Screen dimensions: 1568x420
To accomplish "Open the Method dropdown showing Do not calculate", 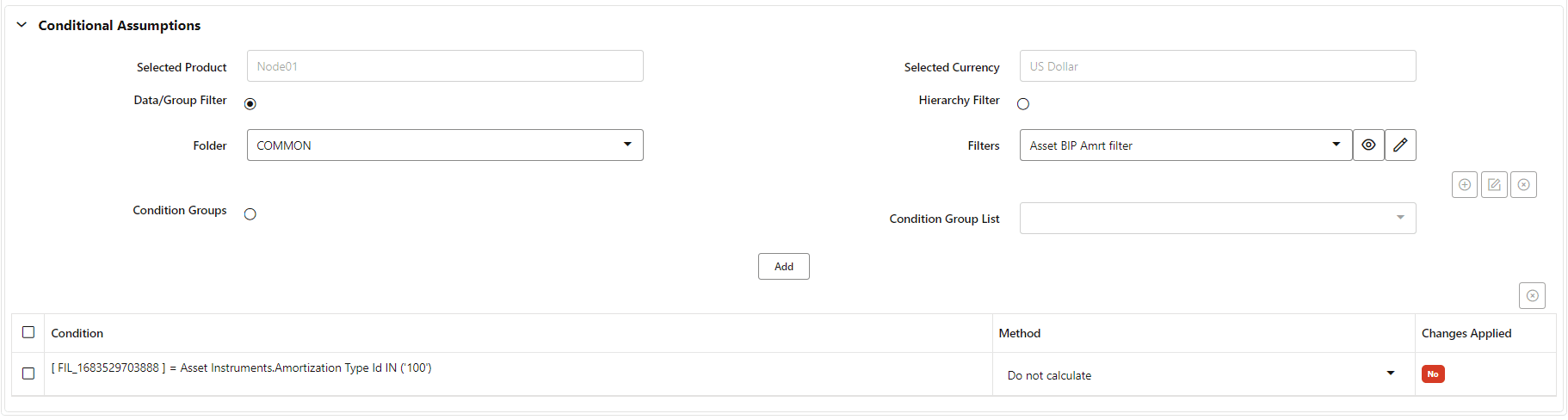I will coord(1201,375).
